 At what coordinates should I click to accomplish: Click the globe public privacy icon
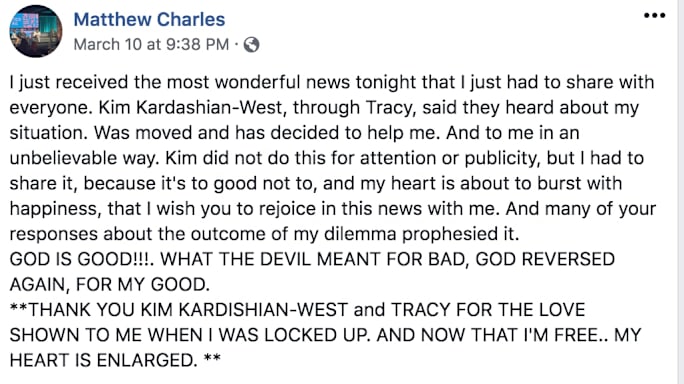coord(251,45)
